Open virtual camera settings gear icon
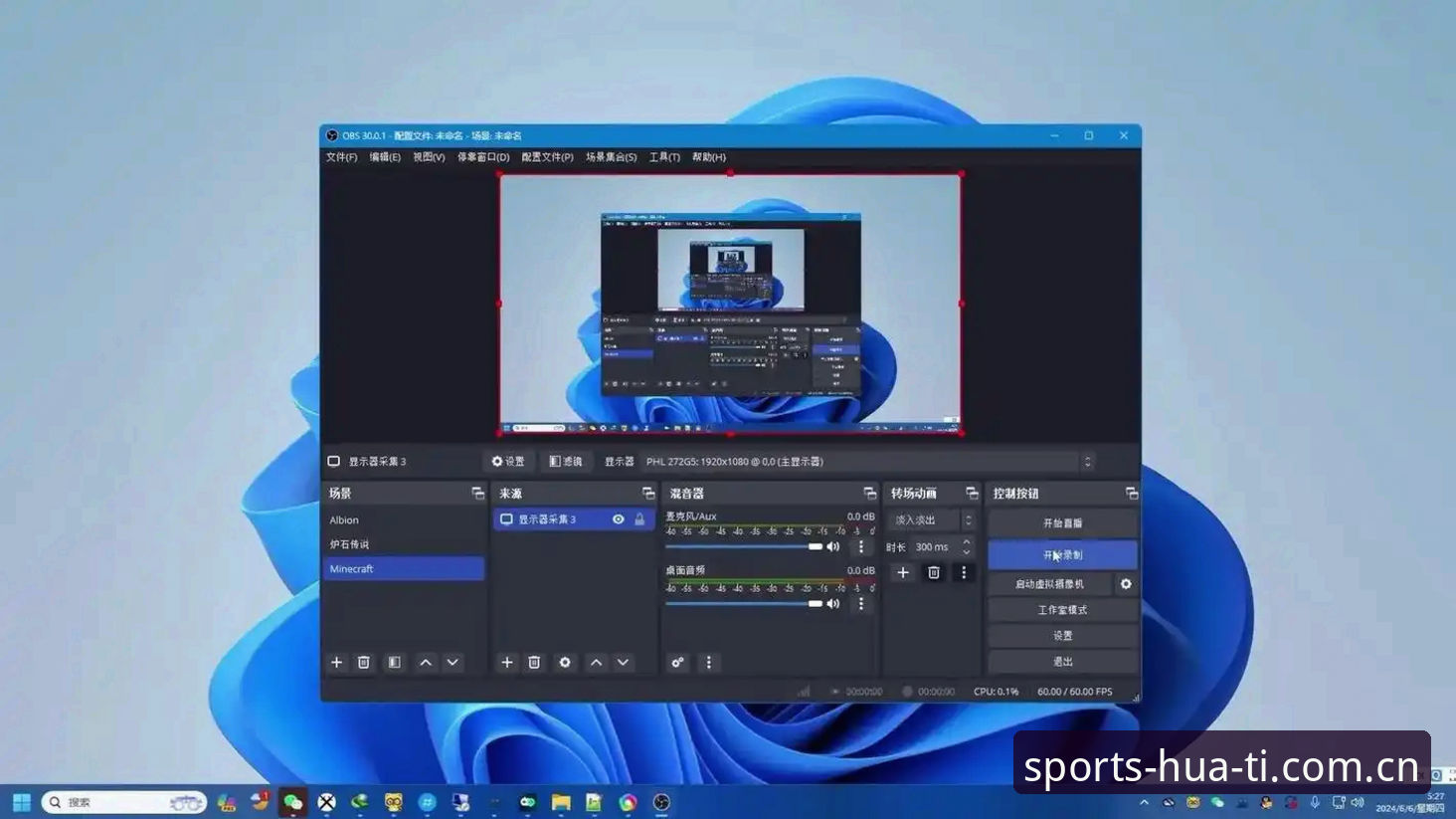This screenshot has height=819, width=1456. (x=1126, y=584)
